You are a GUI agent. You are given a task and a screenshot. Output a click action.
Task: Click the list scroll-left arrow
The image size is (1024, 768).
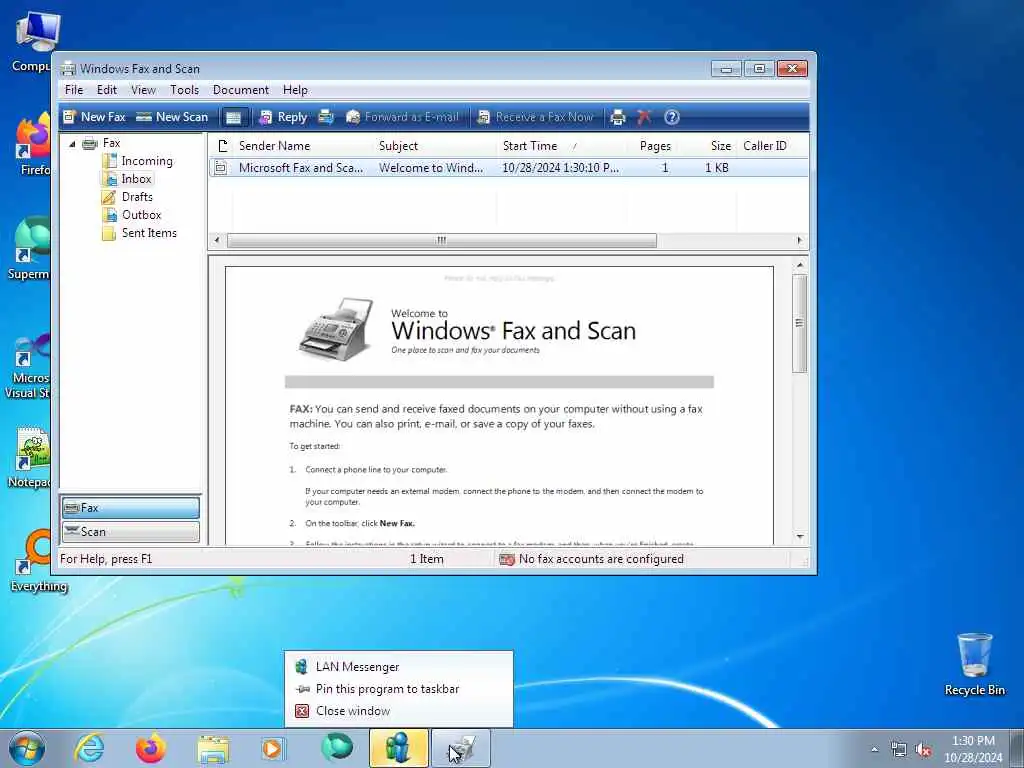click(217, 240)
